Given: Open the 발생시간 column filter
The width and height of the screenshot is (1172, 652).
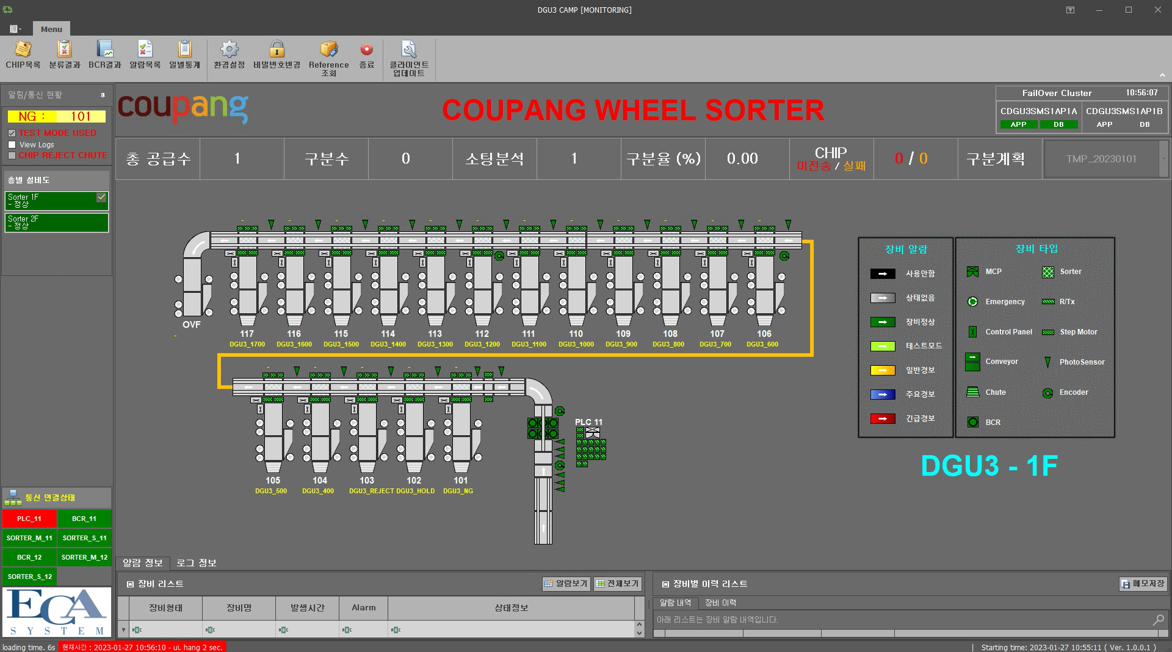Looking at the screenshot, I should (x=283, y=630).
